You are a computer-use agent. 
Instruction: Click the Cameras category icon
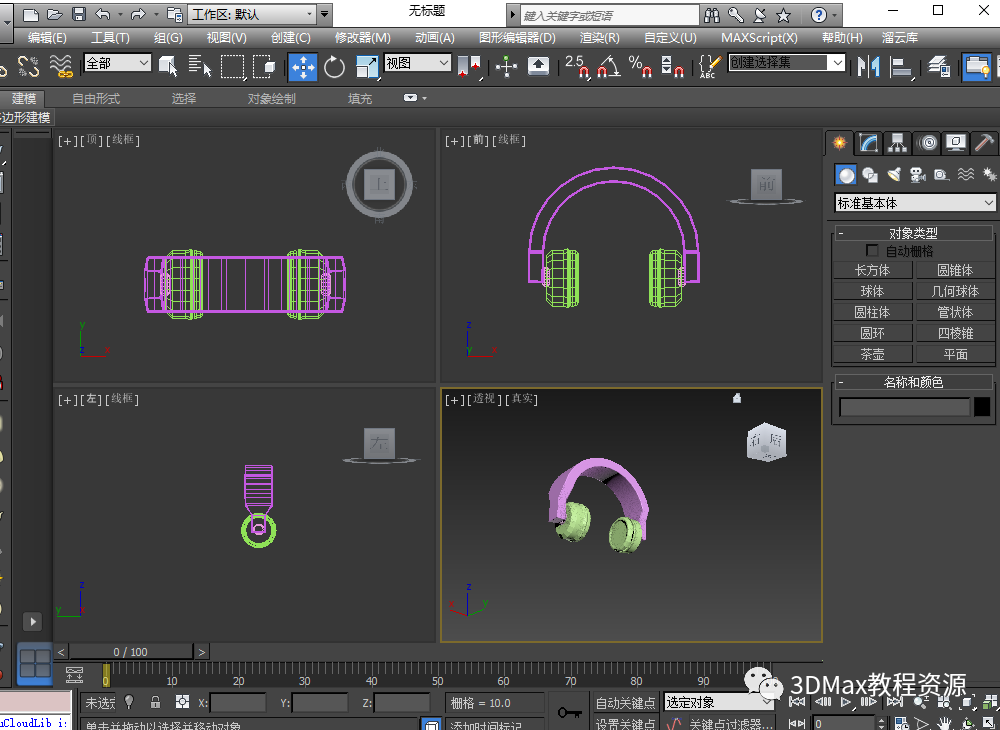pos(917,175)
